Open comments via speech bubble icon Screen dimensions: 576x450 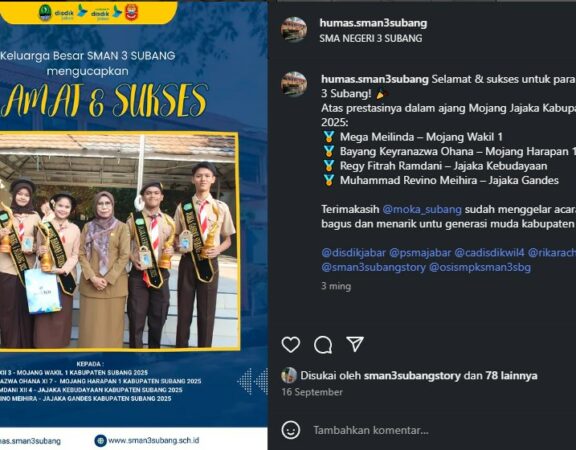coord(323,345)
